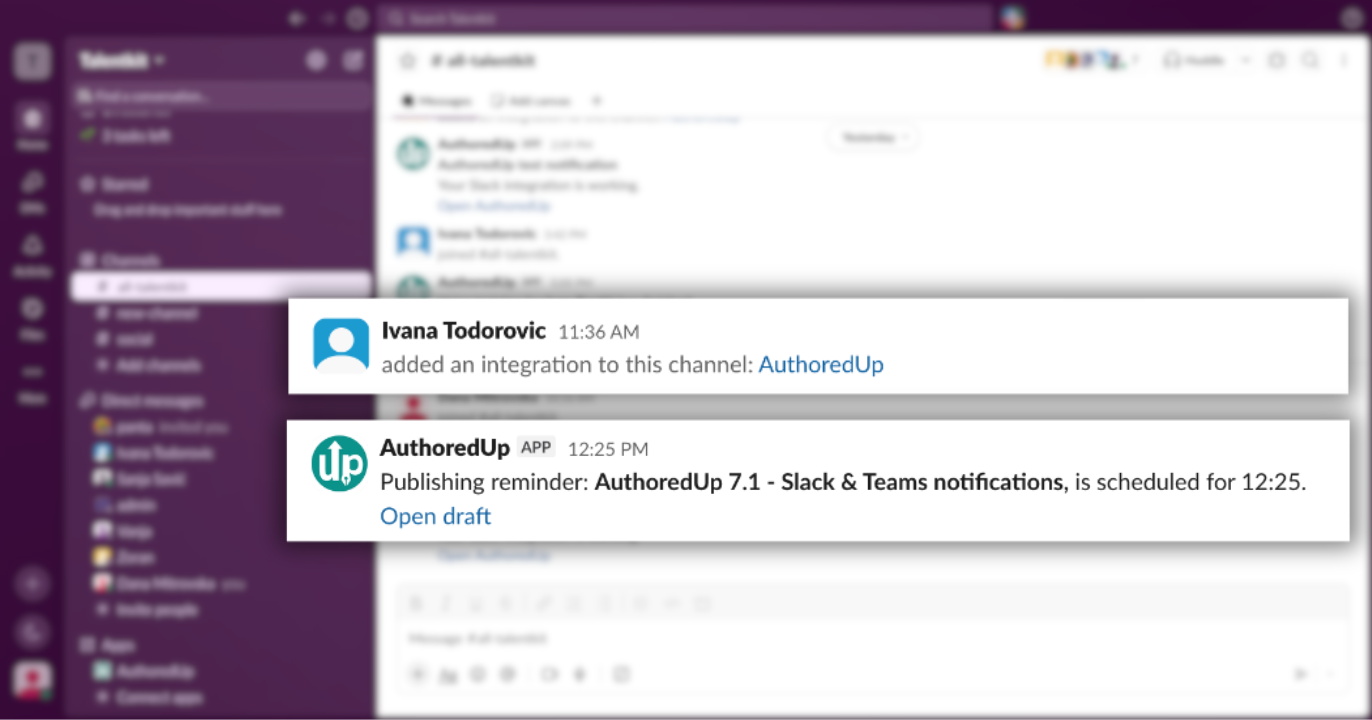The width and height of the screenshot is (1372, 720).
Task: Compose a new message with pencil icon
Action: 353,61
